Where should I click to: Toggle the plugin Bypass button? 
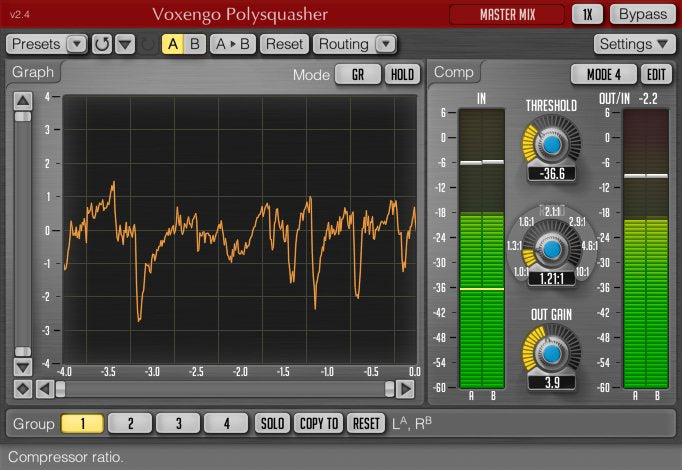641,15
